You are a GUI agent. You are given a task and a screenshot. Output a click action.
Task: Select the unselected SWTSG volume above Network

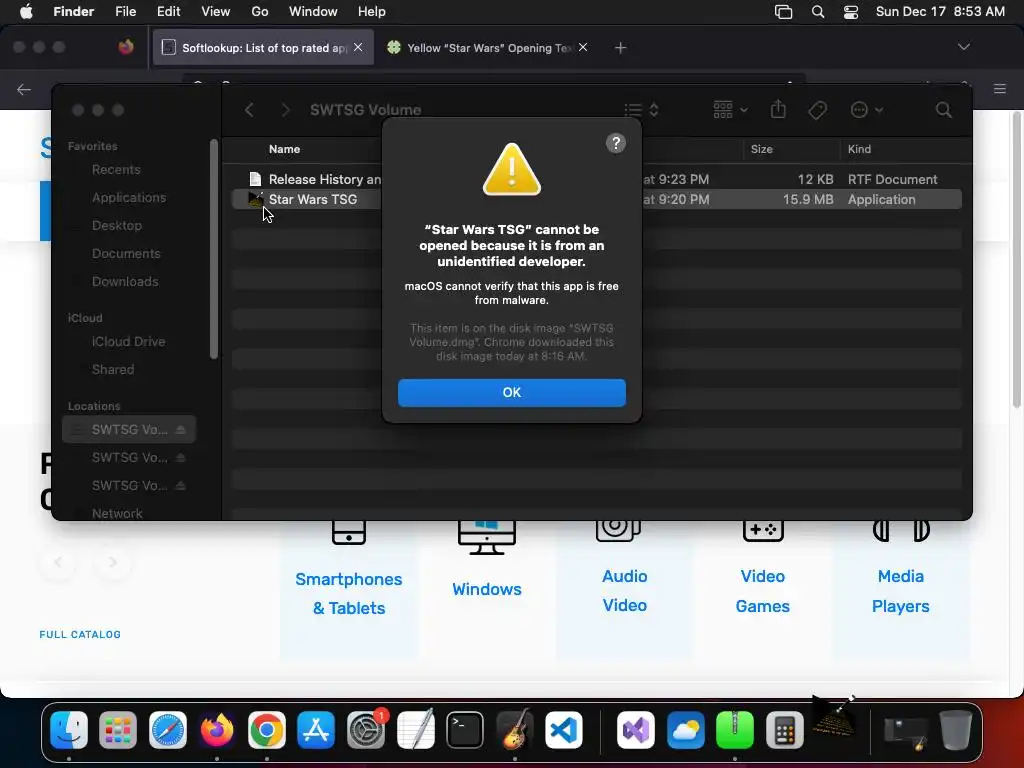coord(129,485)
